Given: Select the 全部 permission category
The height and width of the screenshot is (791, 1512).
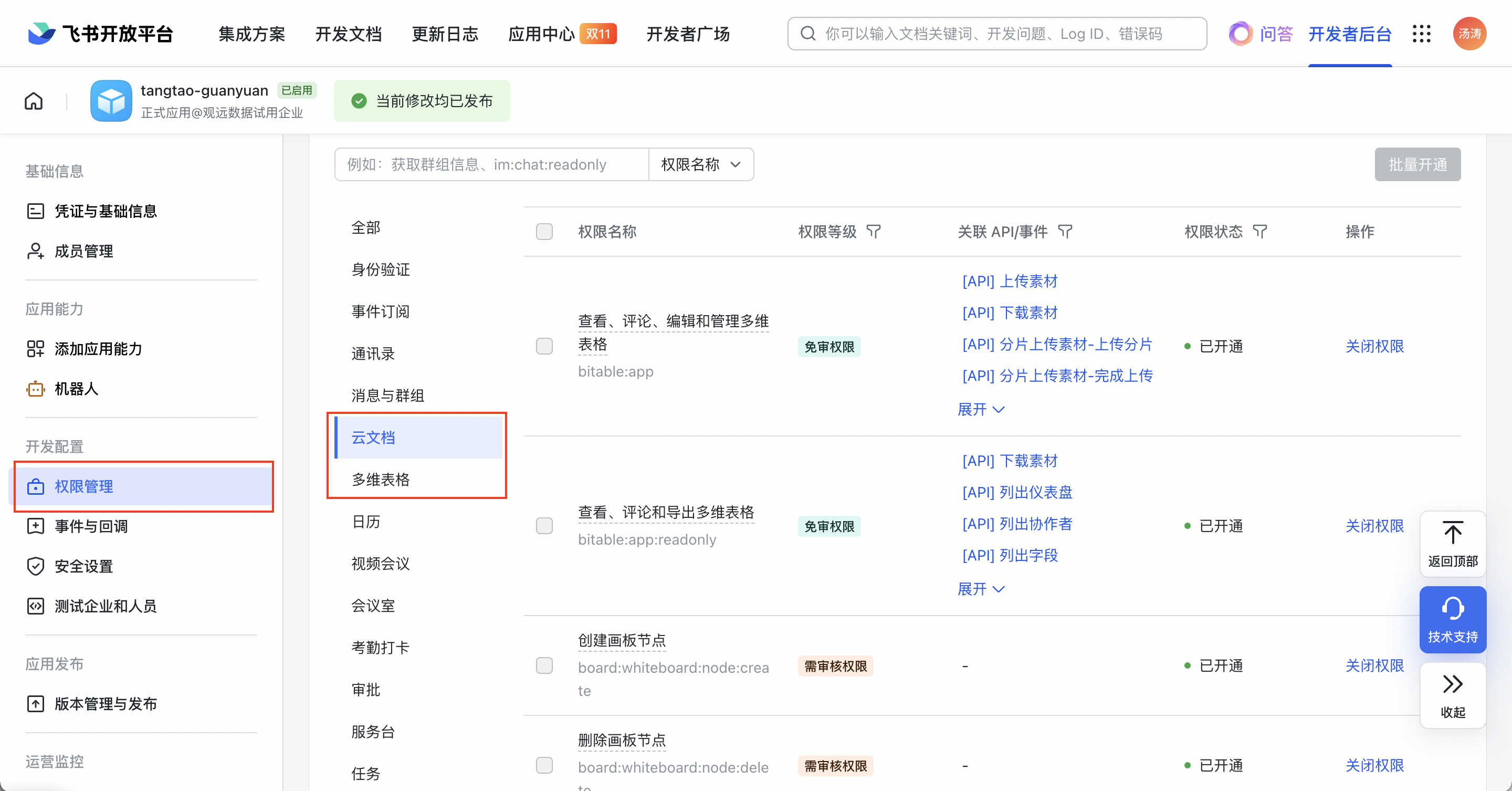Looking at the screenshot, I should tap(366, 227).
